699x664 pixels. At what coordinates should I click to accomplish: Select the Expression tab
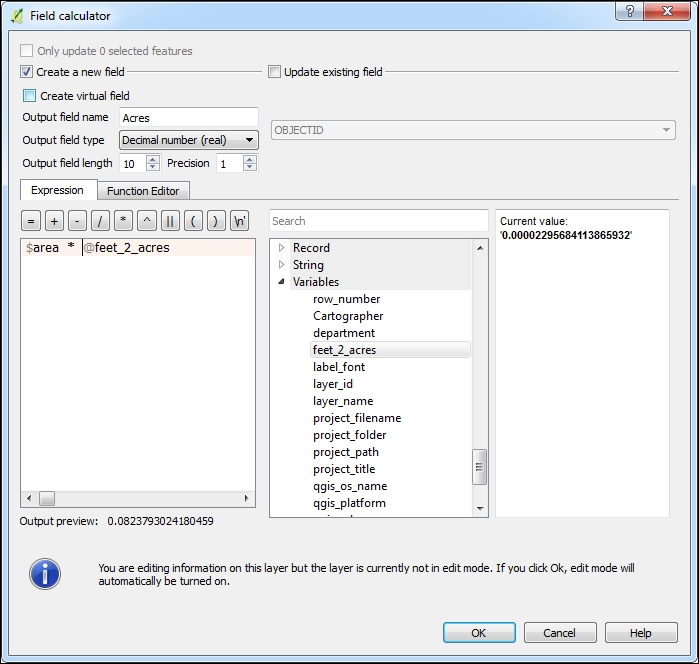point(58,190)
